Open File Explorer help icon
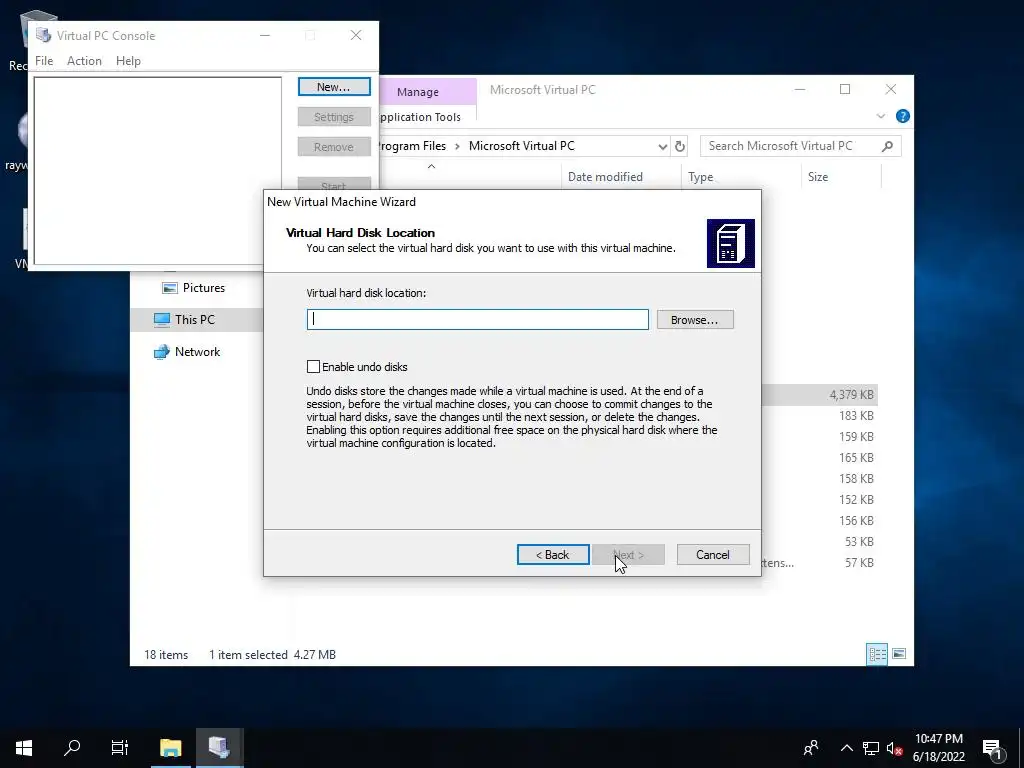 903,116
